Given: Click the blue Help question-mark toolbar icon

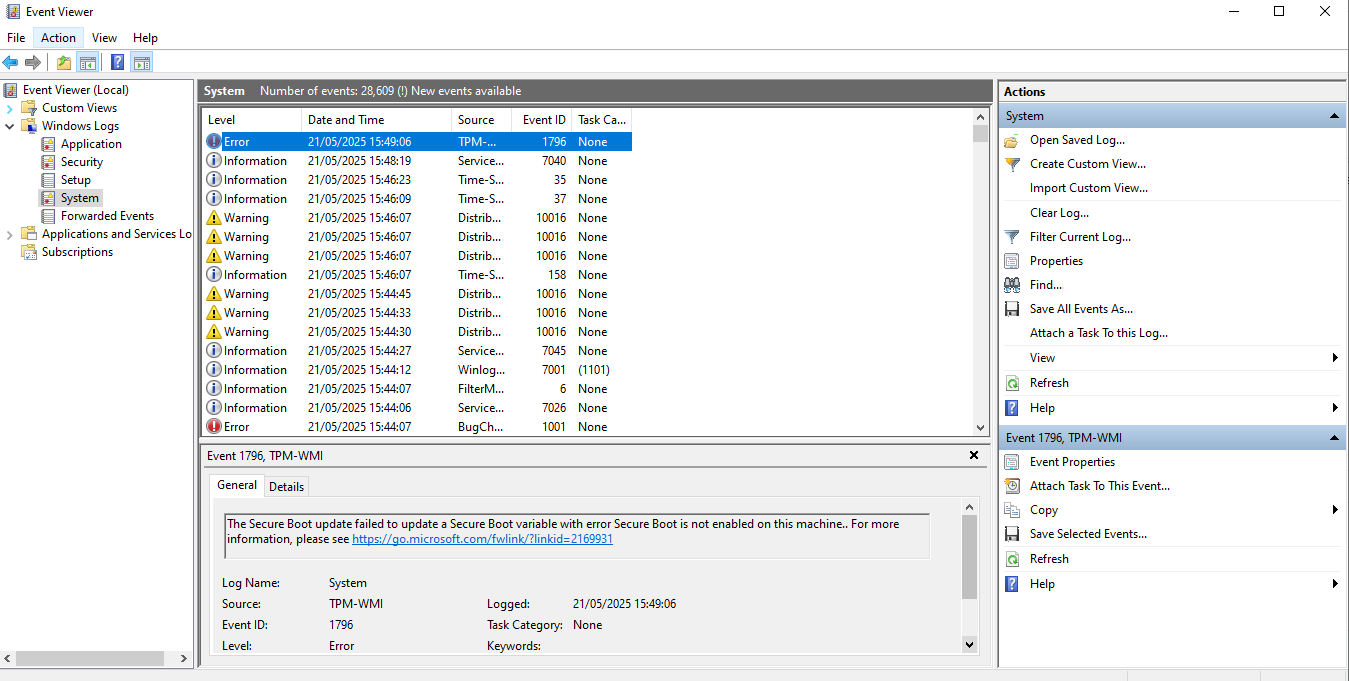Looking at the screenshot, I should click(118, 63).
